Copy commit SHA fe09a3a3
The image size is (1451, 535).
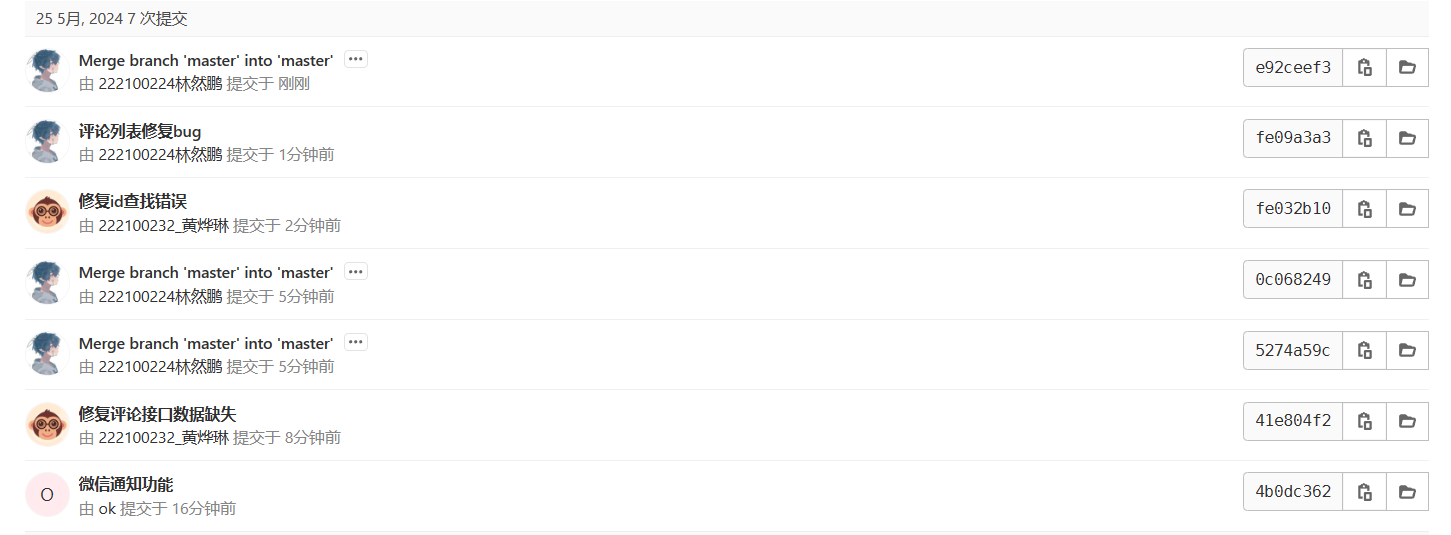tap(1364, 138)
